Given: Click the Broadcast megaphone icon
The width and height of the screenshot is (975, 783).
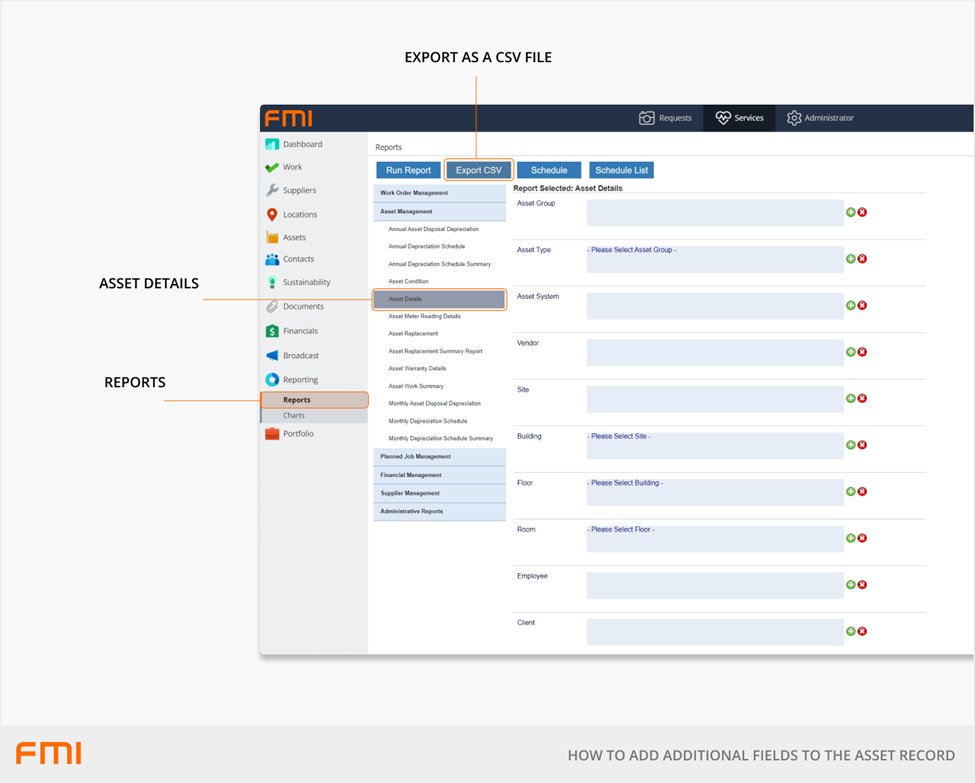Looking at the screenshot, I should coord(272,355).
